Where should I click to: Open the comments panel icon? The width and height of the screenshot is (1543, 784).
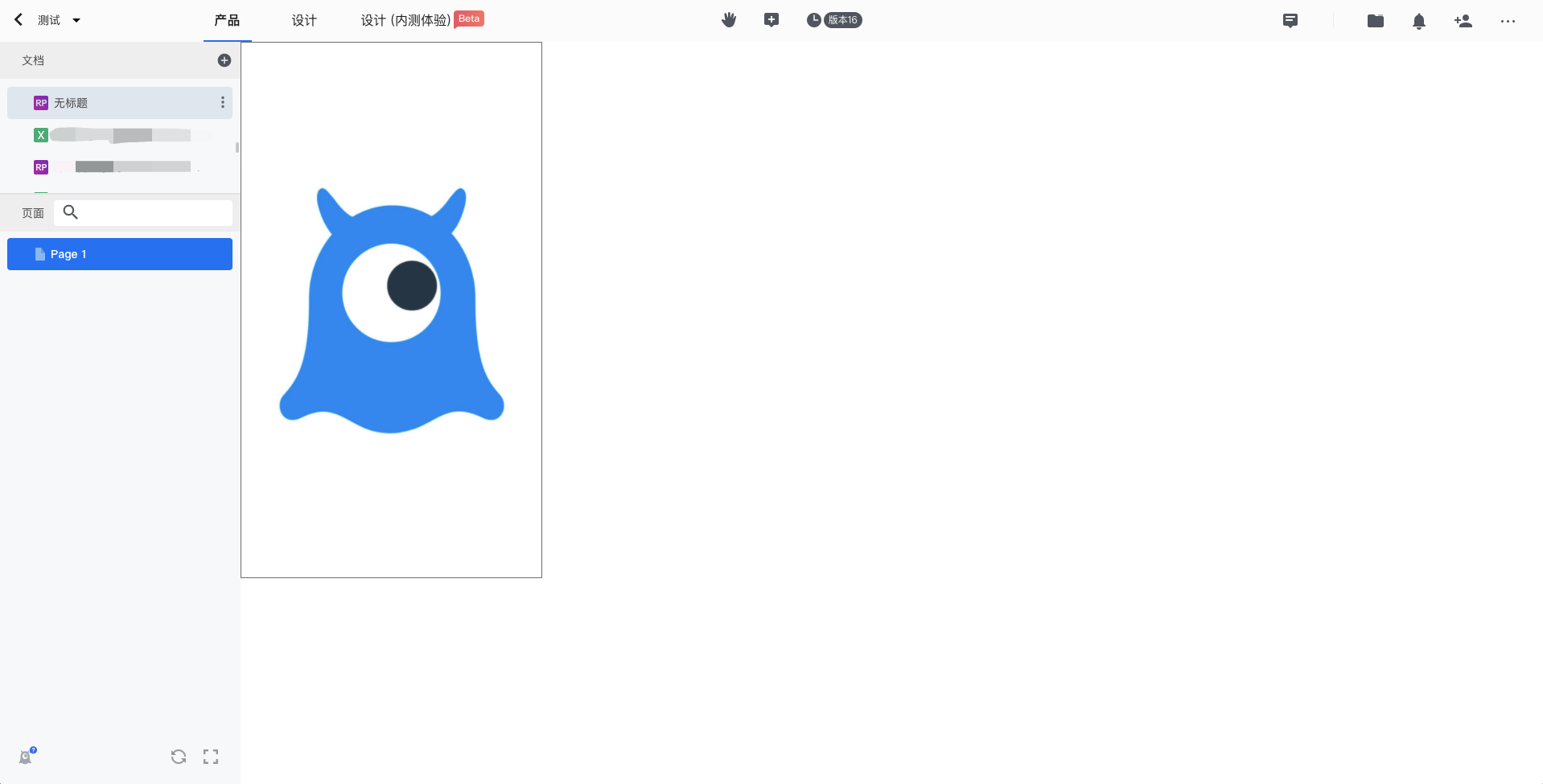coord(1290,21)
